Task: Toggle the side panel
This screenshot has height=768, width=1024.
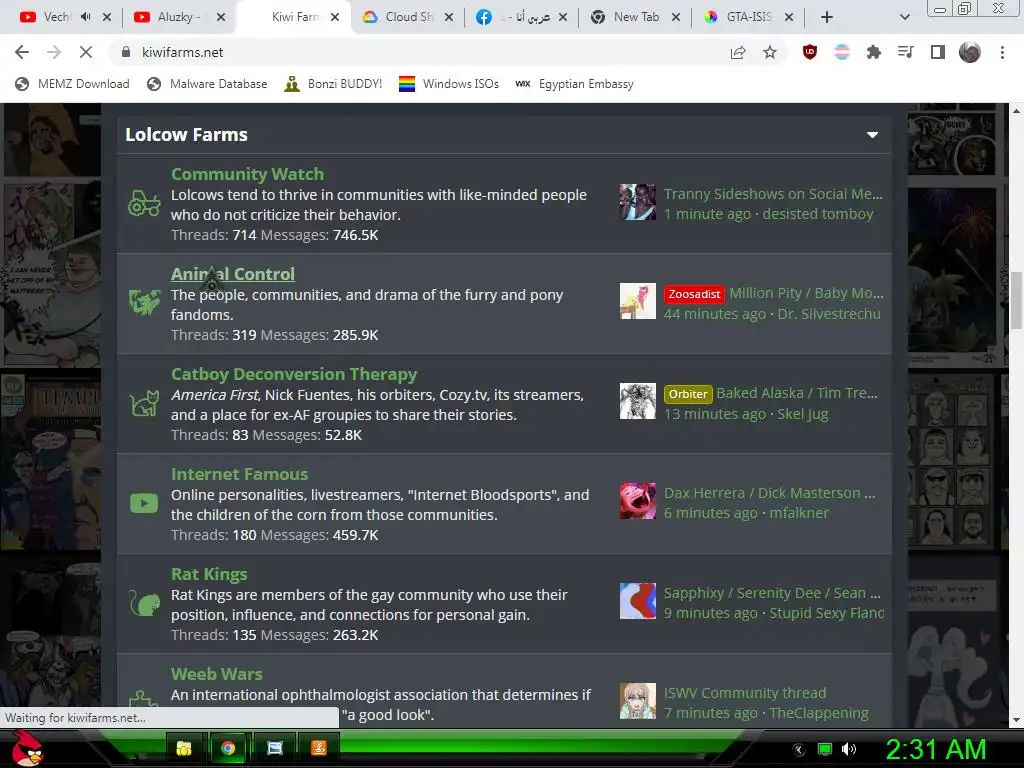Action: pos(938,52)
